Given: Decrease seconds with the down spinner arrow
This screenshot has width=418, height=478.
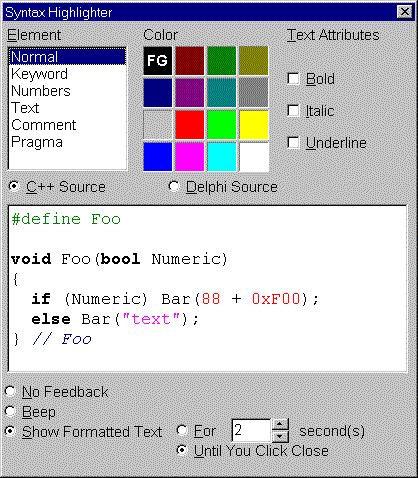Looking at the screenshot, I should click(280, 436).
